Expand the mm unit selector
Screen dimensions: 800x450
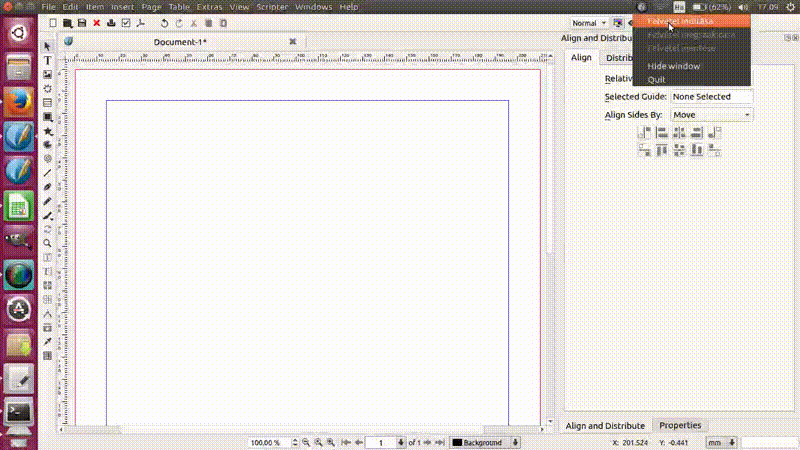coord(721,442)
